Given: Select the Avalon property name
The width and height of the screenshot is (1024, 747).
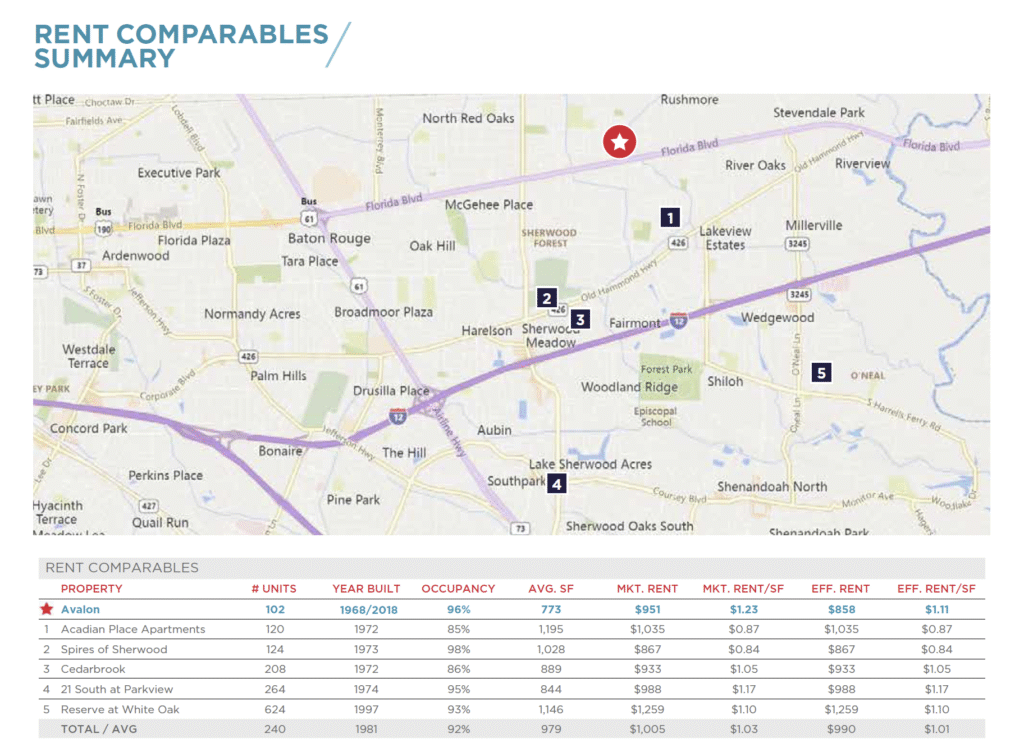Looking at the screenshot, I should point(80,609).
